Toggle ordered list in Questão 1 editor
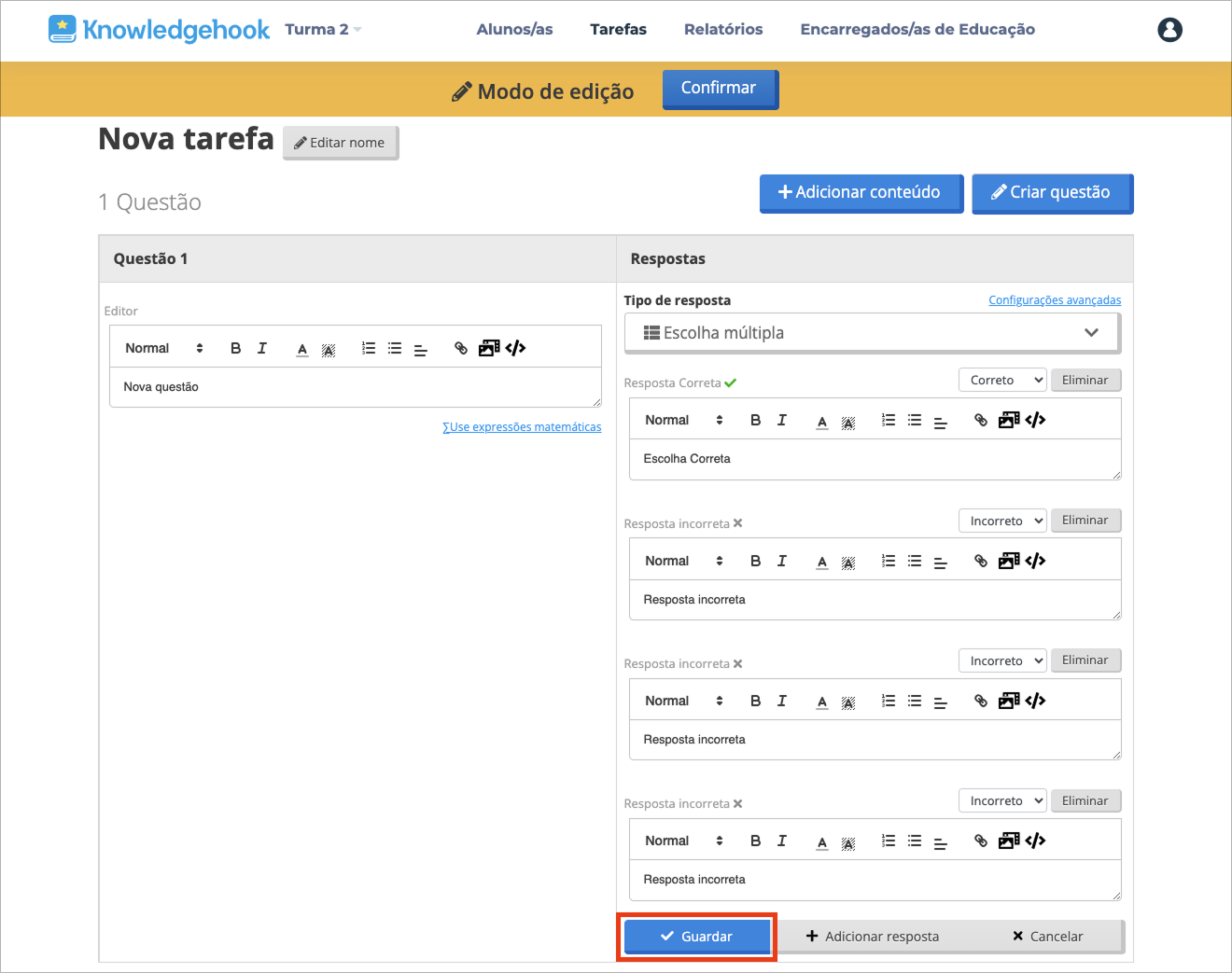 click(x=369, y=348)
